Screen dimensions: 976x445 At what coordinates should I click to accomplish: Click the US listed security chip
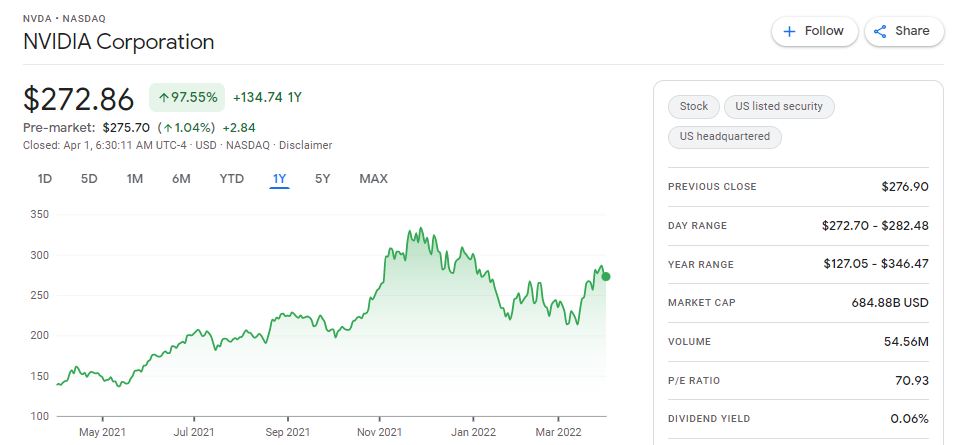(x=779, y=106)
